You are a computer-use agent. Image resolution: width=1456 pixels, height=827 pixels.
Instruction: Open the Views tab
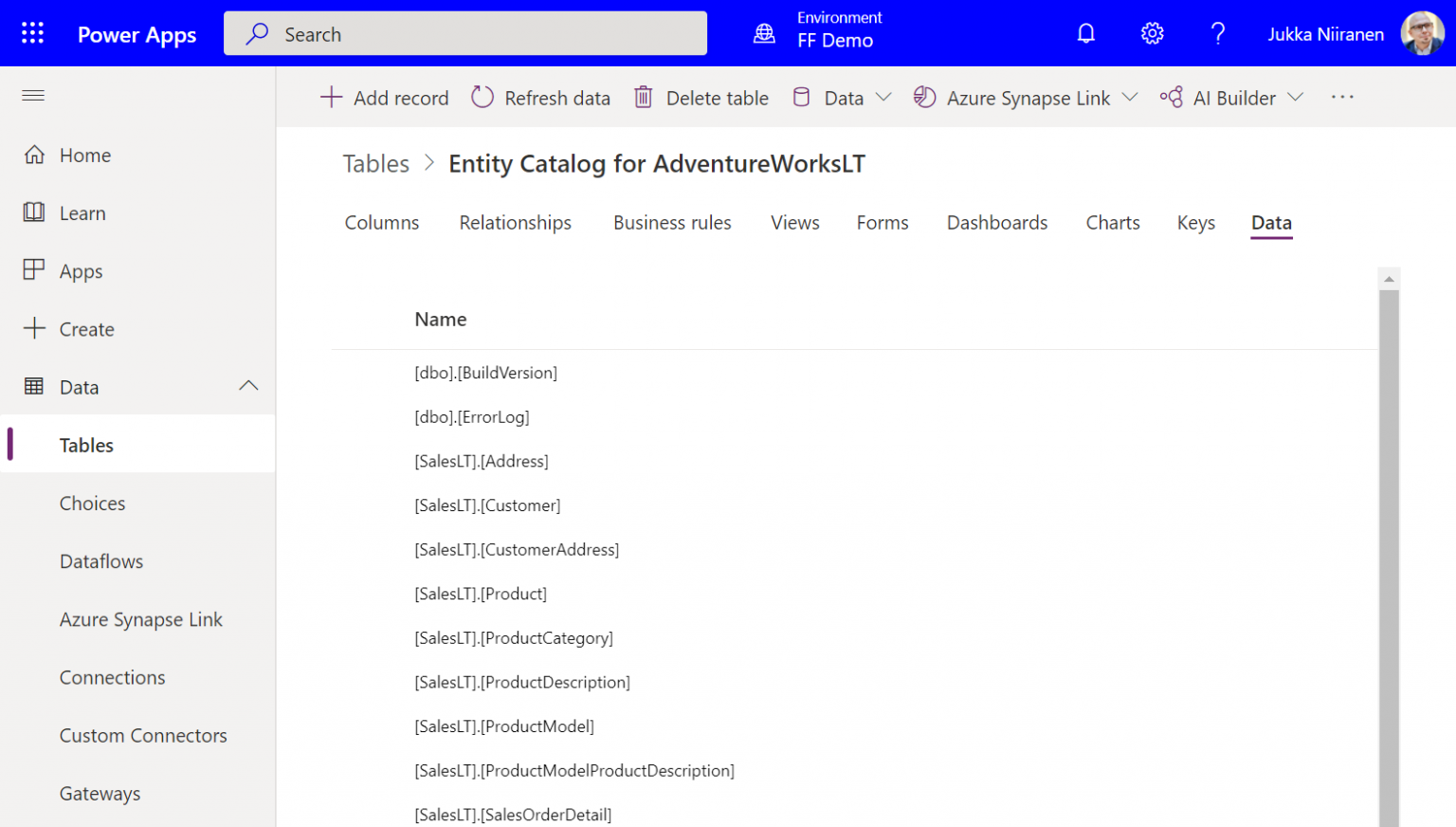795,223
